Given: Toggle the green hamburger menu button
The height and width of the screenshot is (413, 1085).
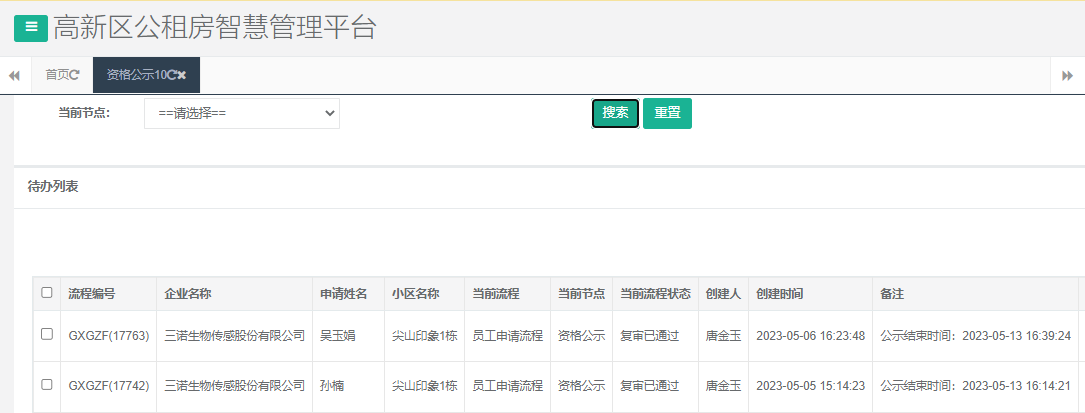Looking at the screenshot, I should [31, 28].
